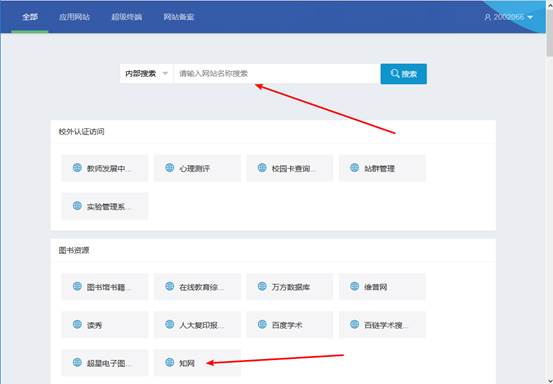The image size is (553, 384).
Task: Click the globe icon beside 知网
Action: [x=170, y=362]
